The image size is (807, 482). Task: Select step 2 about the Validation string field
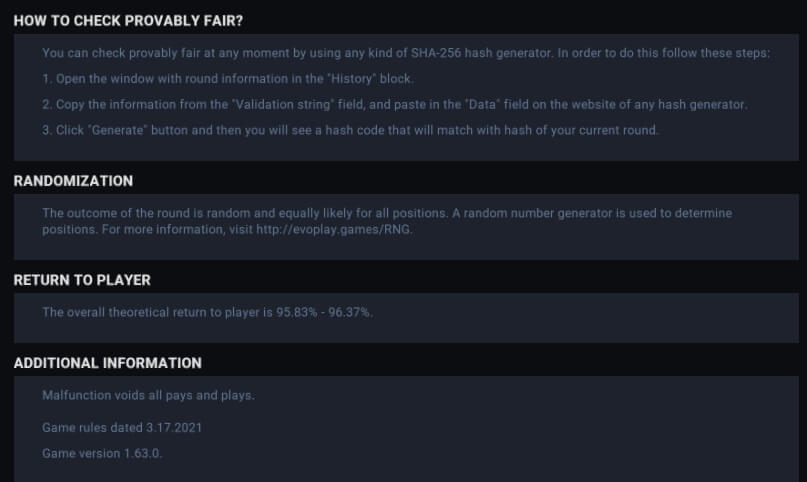pyautogui.click(x=395, y=104)
